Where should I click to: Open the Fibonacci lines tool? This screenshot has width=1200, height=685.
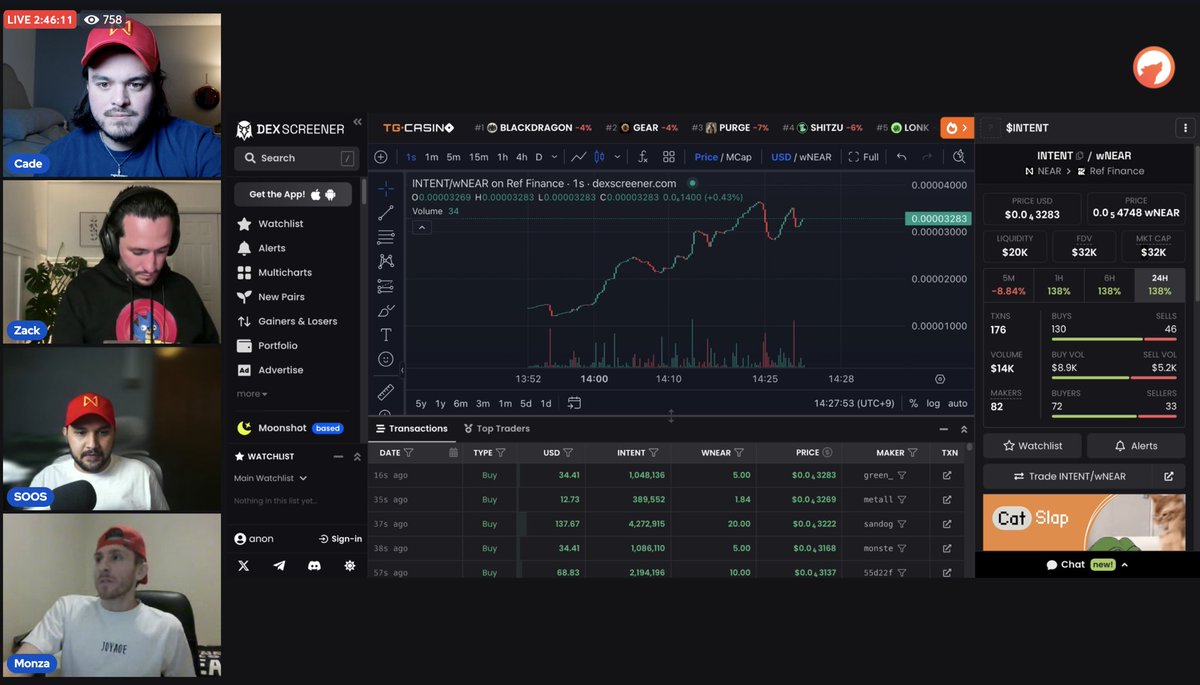click(386, 237)
